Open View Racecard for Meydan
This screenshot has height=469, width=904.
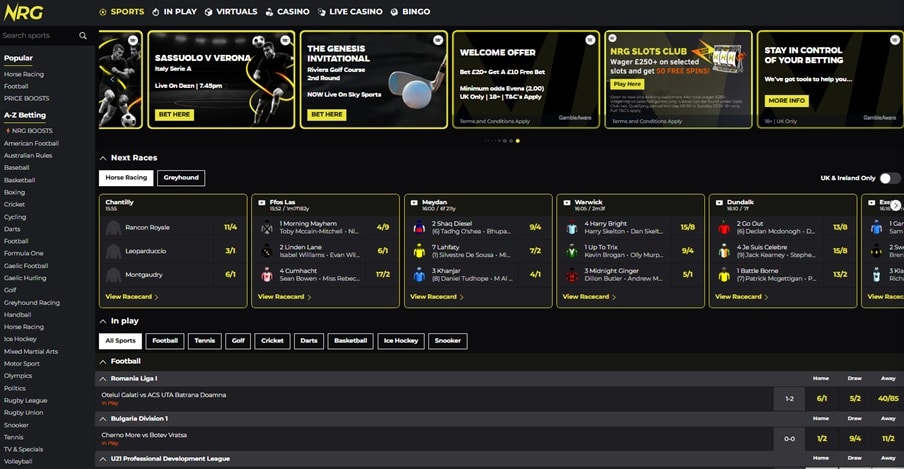(x=436, y=297)
